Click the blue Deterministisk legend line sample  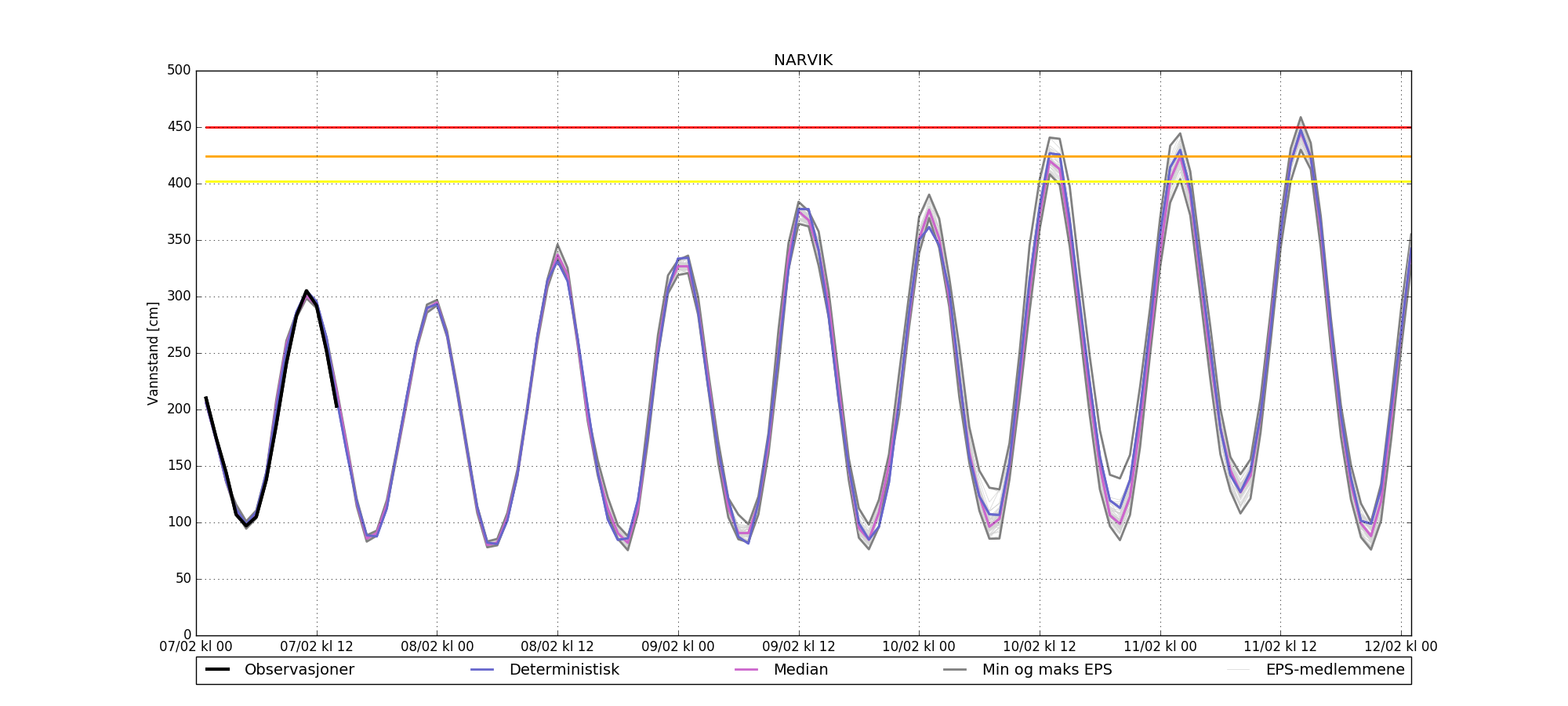482,670
